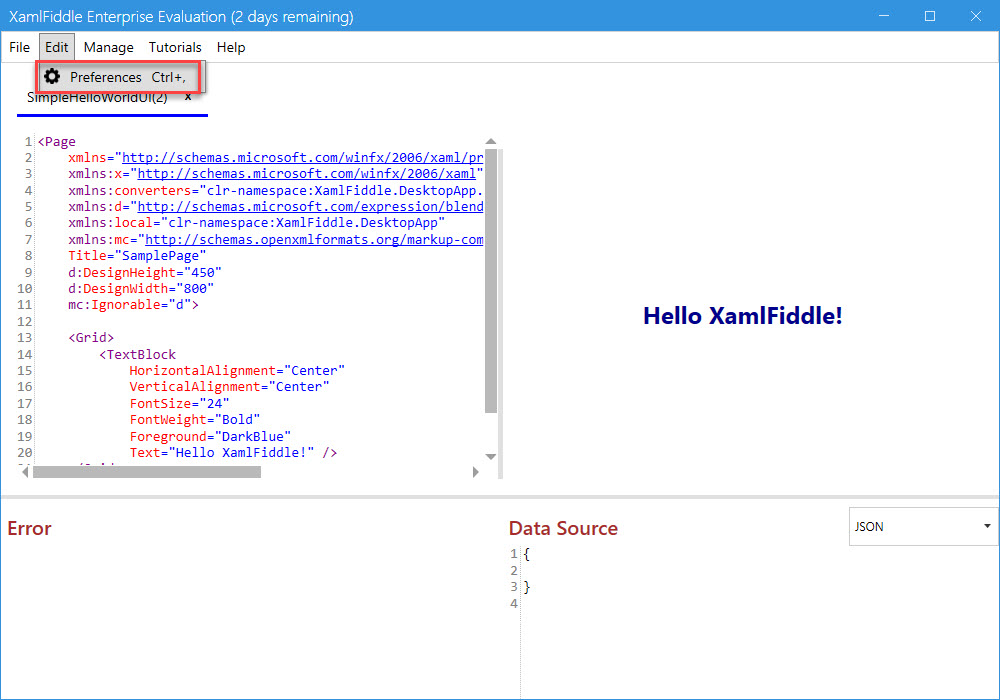This screenshot has width=1000, height=700.
Task: Click the VerticalAlignment="Center" line
Action: [x=229, y=386]
